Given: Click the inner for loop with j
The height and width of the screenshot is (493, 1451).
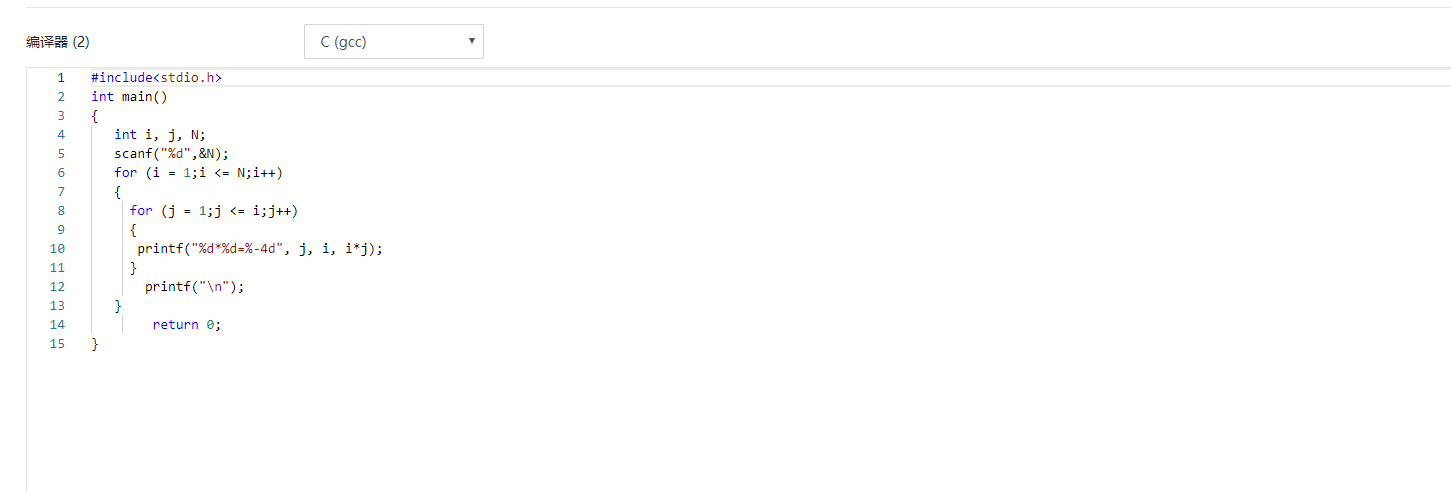Looking at the screenshot, I should pyautogui.click(x=214, y=211).
